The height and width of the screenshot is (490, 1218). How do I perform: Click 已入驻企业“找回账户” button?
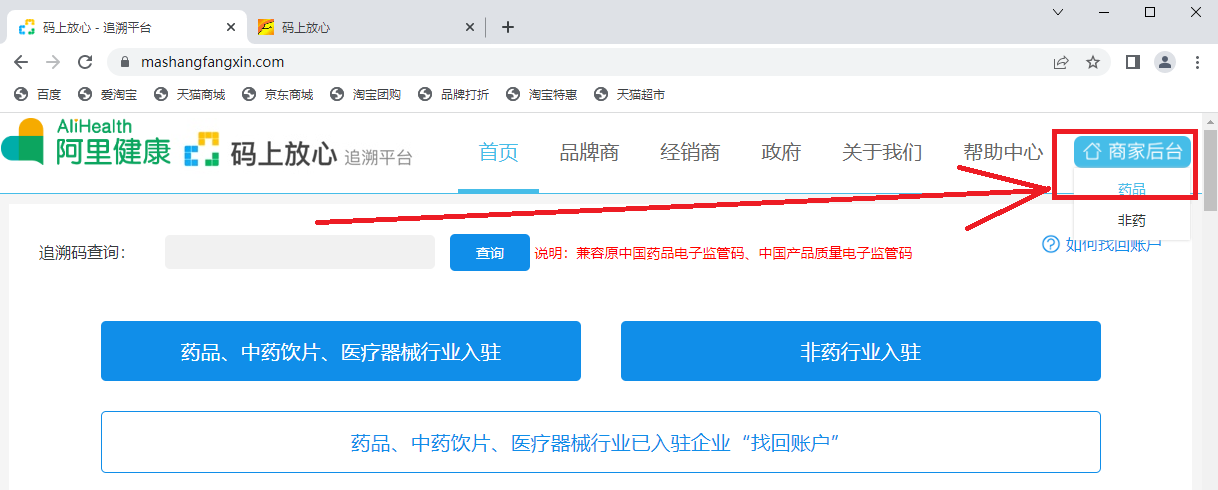pyautogui.click(x=601, y=442)
